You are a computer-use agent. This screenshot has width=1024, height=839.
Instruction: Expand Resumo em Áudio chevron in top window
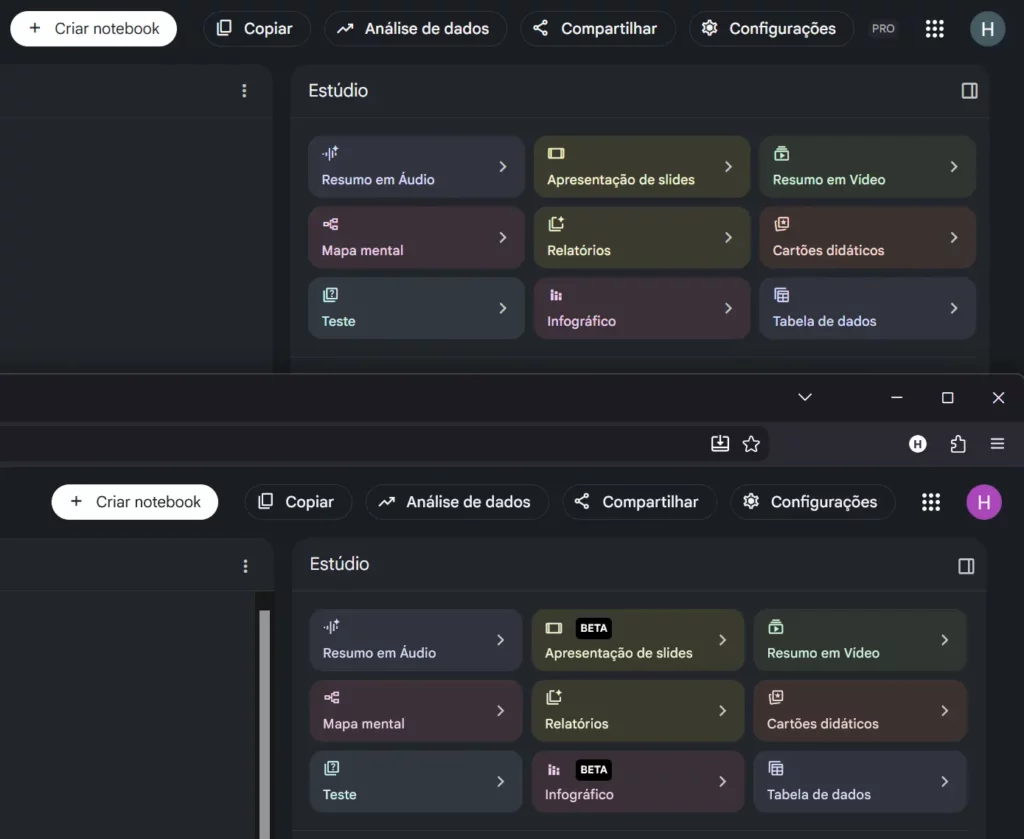tap(503, 166)
